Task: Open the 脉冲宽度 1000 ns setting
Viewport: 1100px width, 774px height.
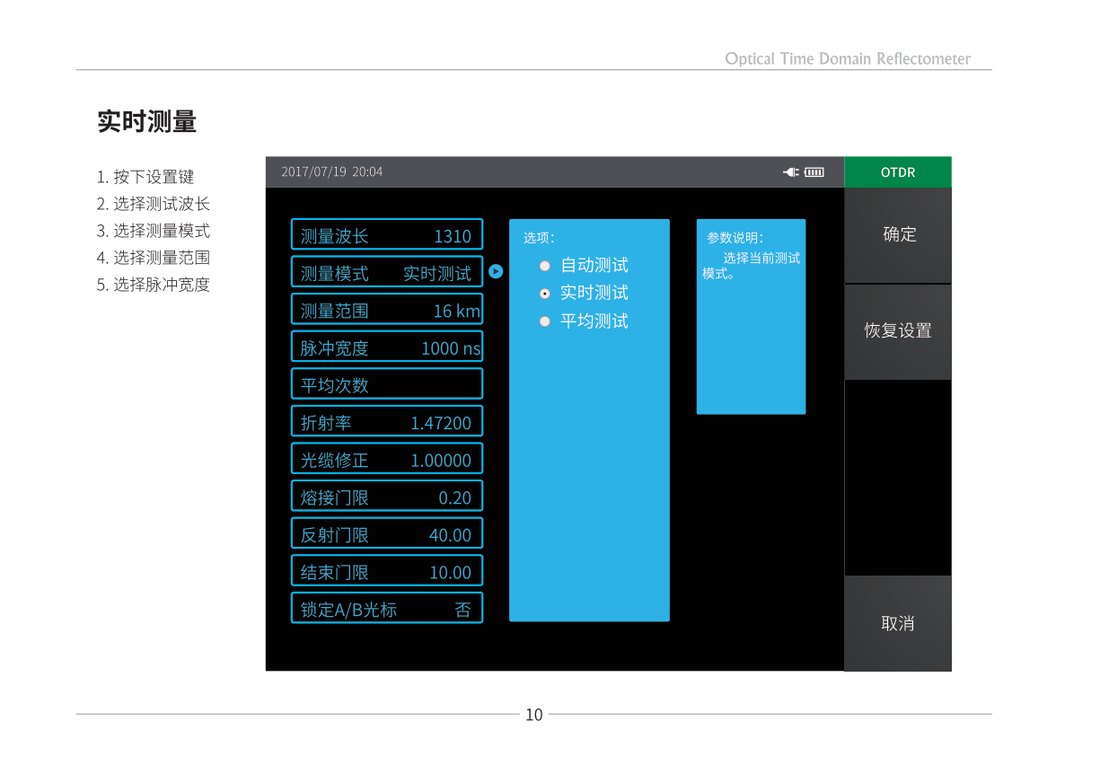Action: coord(387,347)
